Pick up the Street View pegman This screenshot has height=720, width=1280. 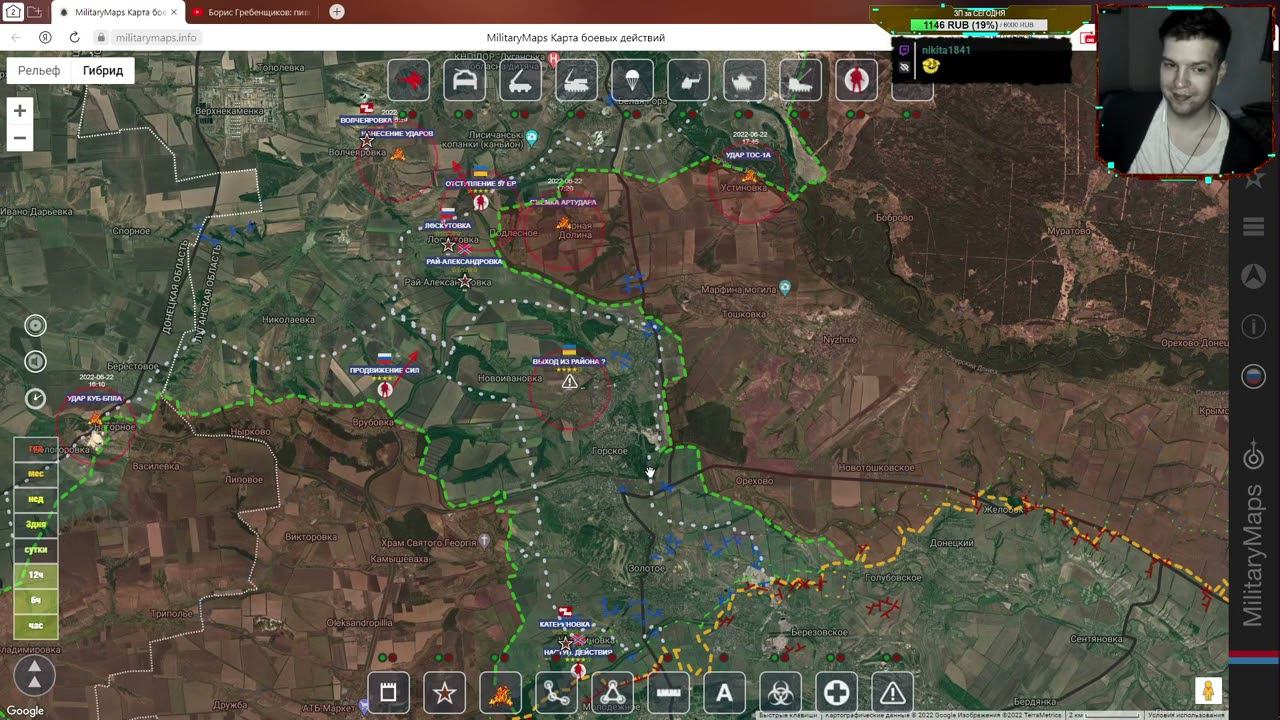tap(1208, 691)
